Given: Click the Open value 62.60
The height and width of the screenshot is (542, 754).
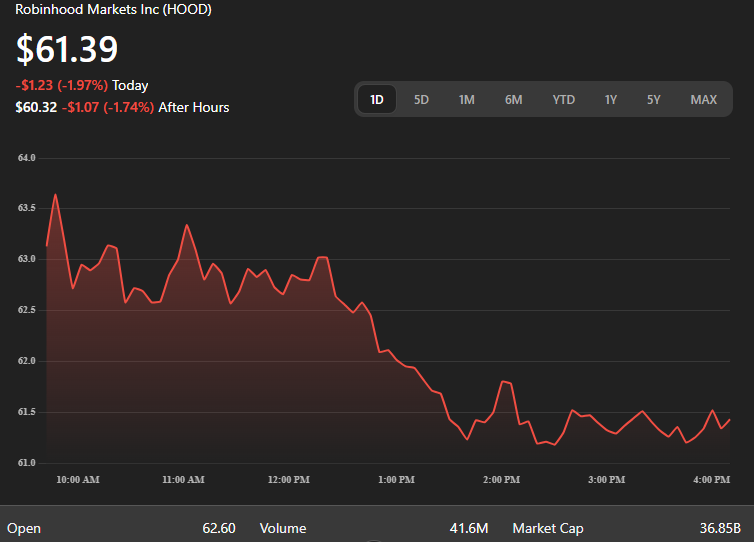Looking at the screenshot, I should tap(217, 528).
